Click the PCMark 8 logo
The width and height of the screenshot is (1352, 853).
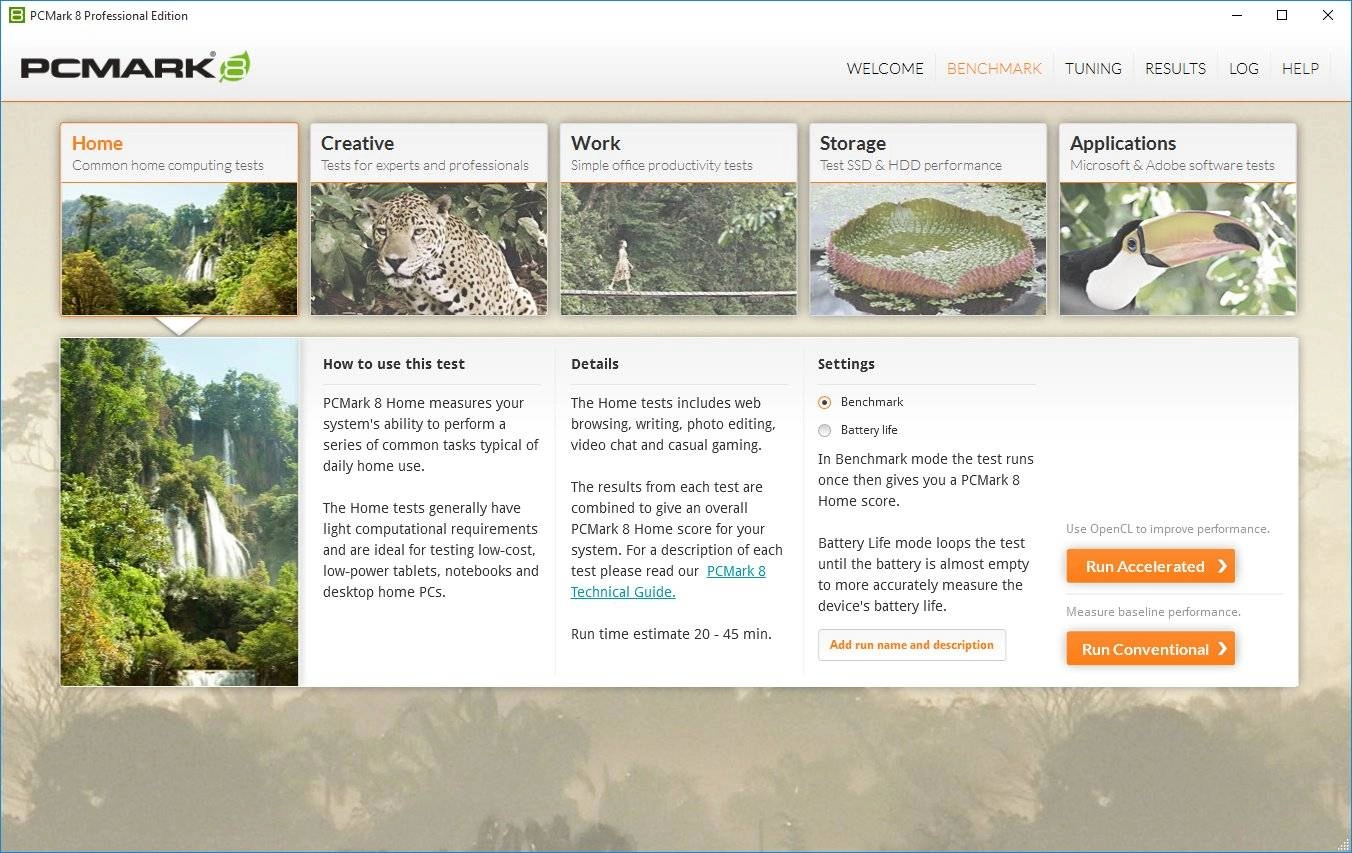pos(135,67)
